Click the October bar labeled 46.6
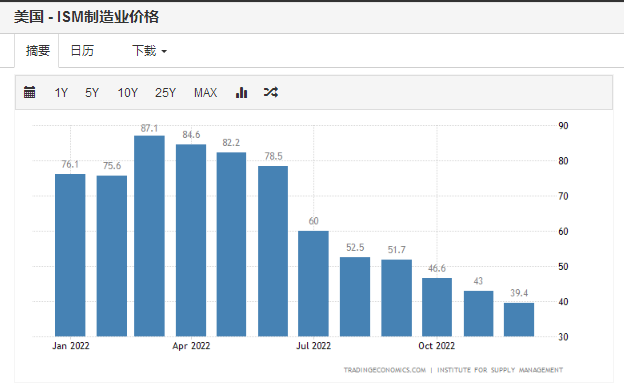 (437, 307)
